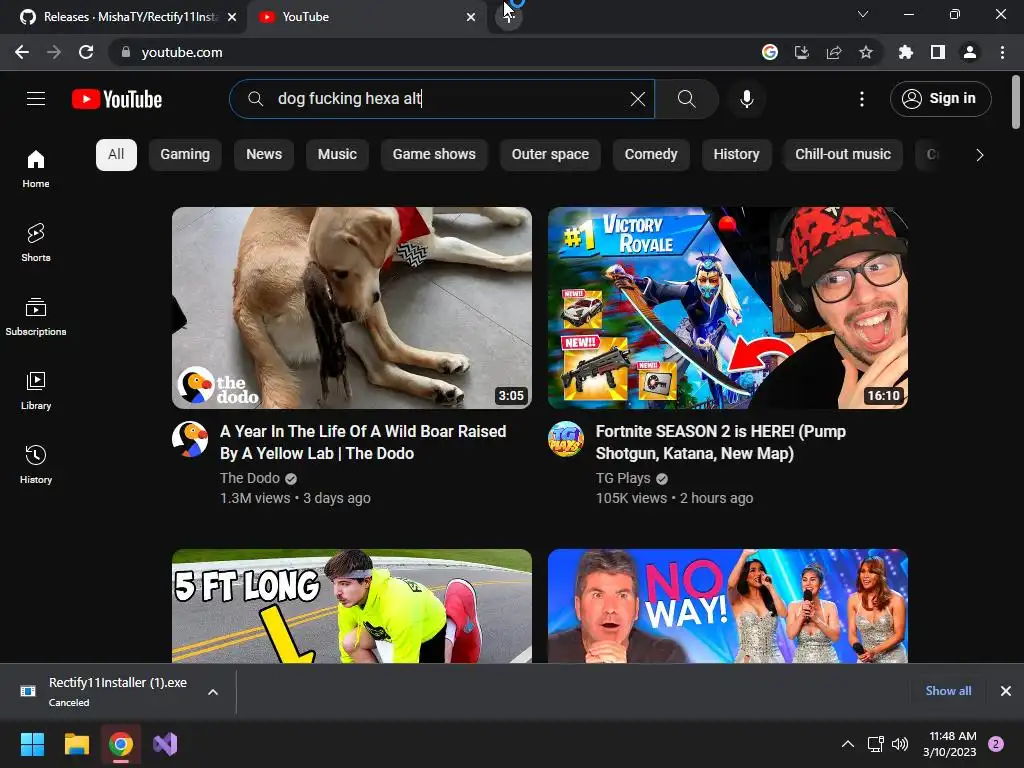Viewport: 1024px width, 768px height.
Task: Click the 5 FT LONG thumbnail
Action: click(x=351, y=606)
